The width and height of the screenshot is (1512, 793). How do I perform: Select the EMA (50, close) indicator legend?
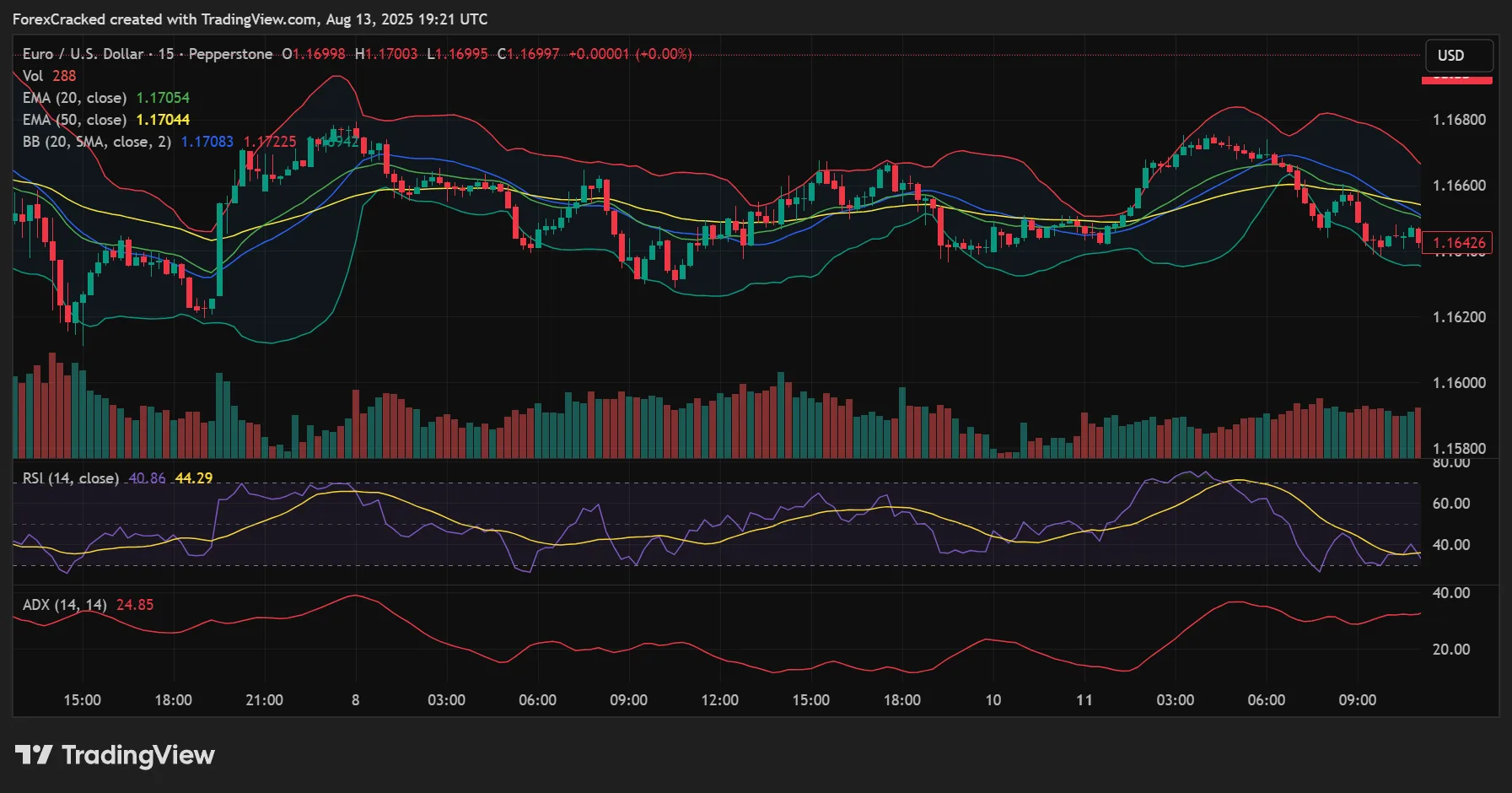coord(74,119)
